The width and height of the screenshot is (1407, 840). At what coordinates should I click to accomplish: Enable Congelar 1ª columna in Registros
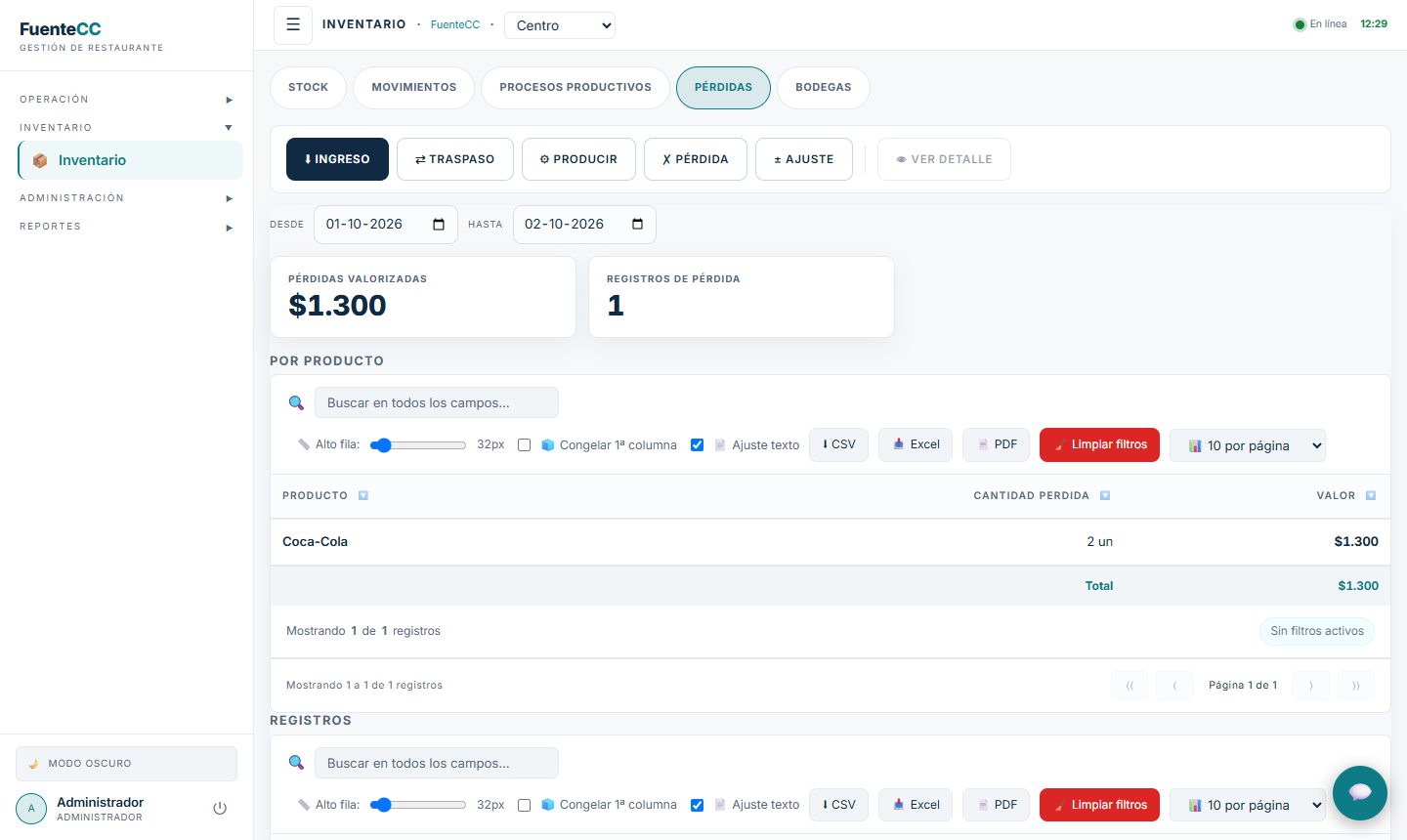pyautogui.click(x=524, y=805)
